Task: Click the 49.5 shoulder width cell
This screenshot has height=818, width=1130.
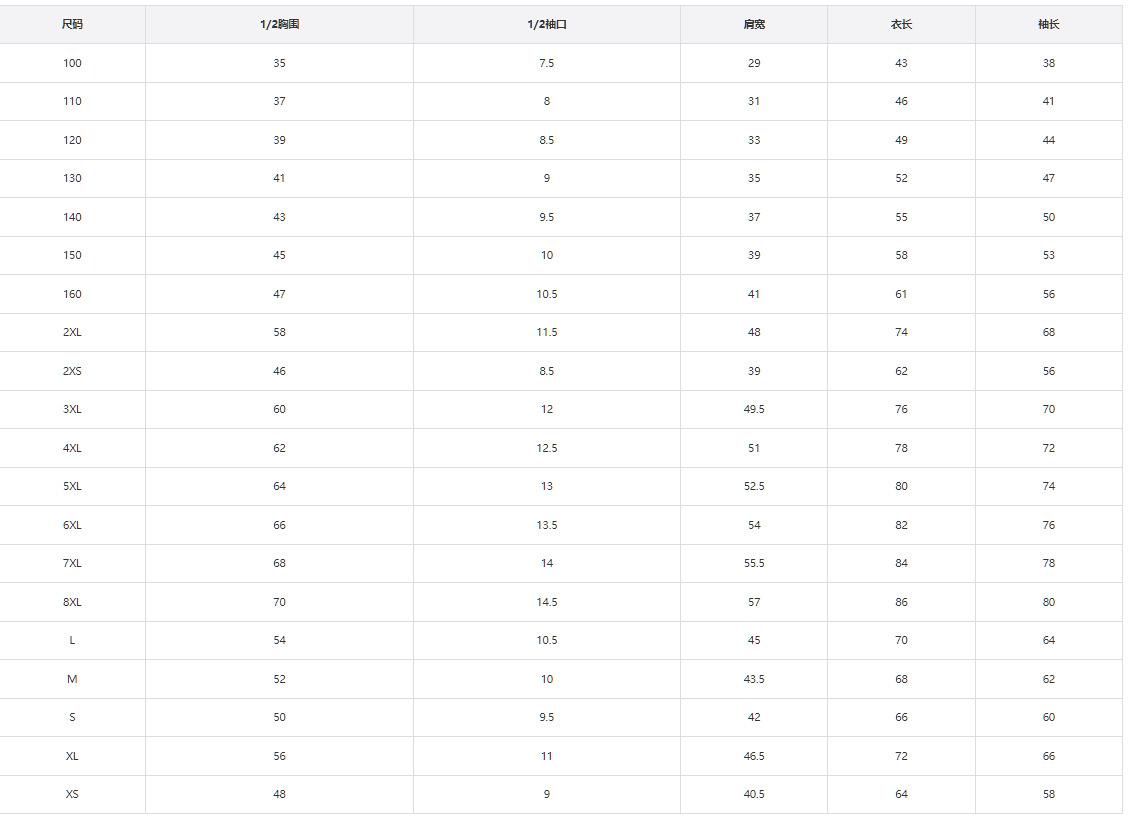Action: 754,409
